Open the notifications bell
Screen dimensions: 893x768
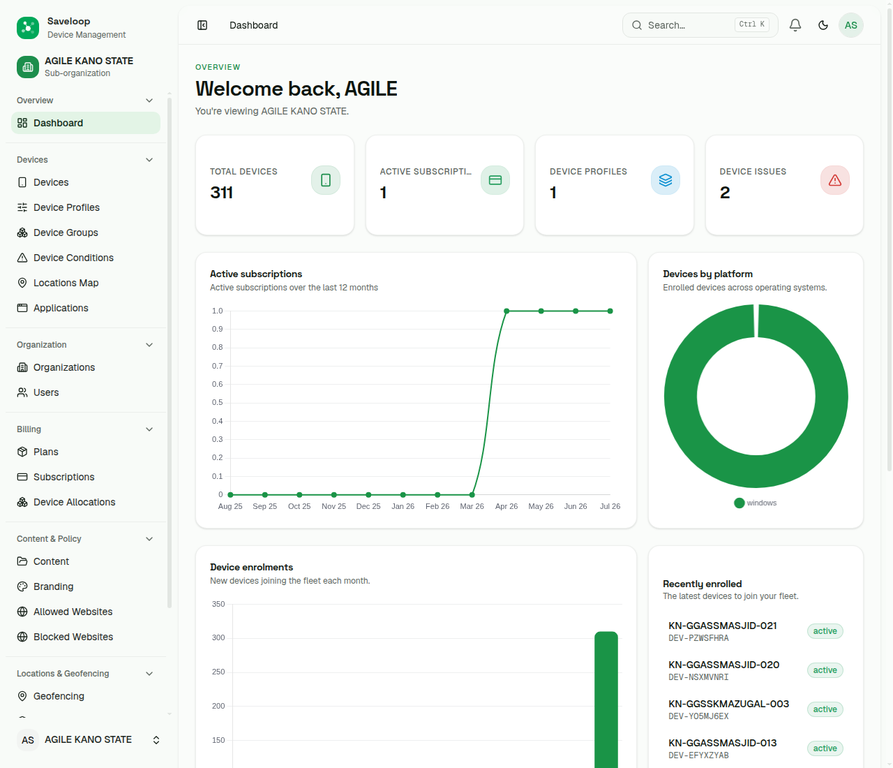[795, 25]
